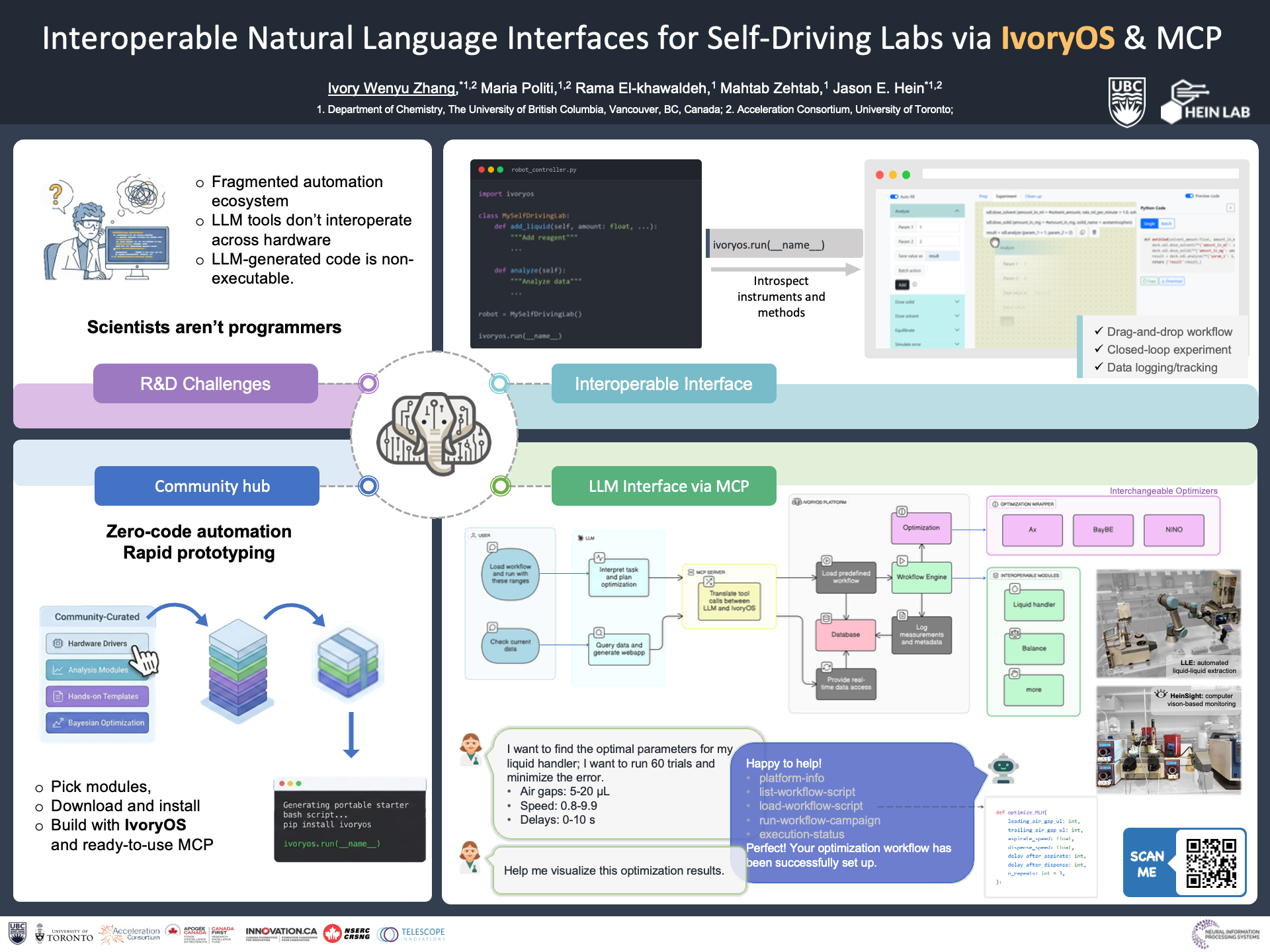Close the Python Code panel
1270x952 pixels.
(x=1230, y=208)
